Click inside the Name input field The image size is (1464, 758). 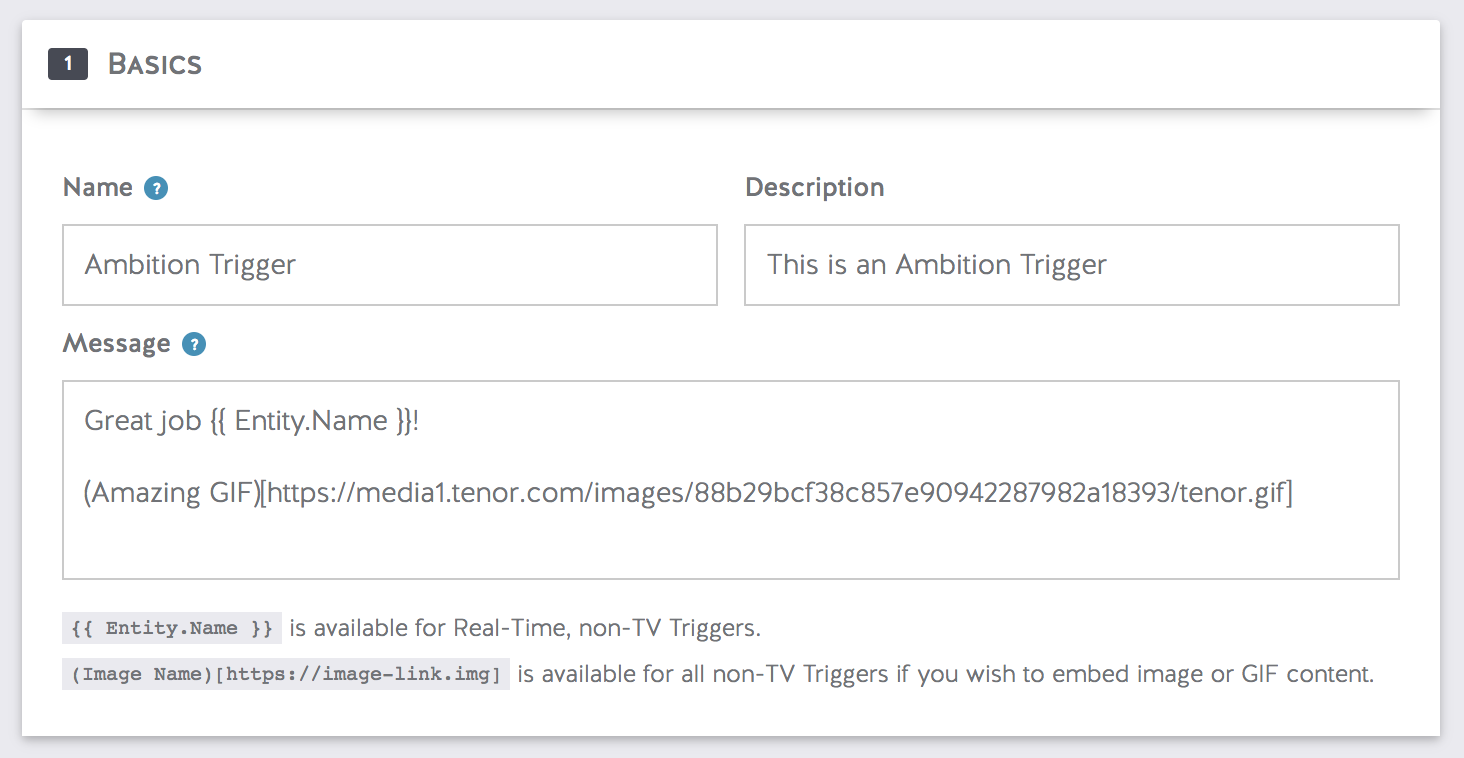(x=390, y=265)
